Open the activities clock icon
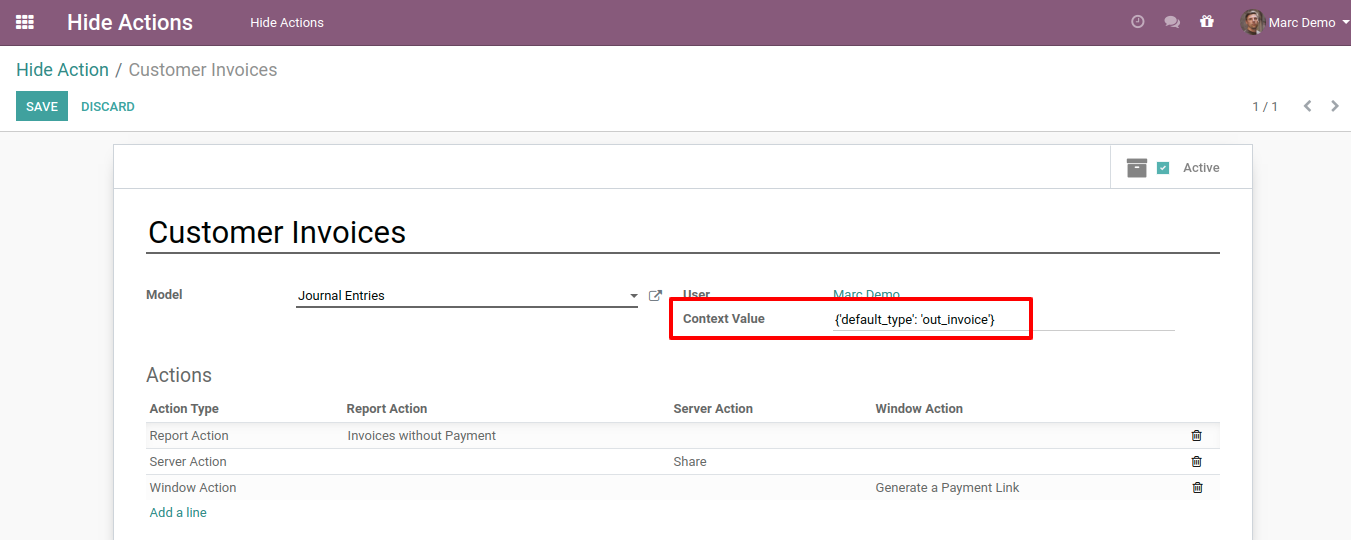 point(1137,22)
